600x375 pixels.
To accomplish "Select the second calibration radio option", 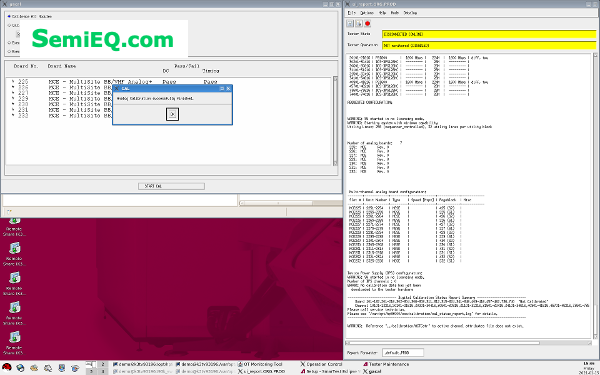I will click(x=9, y=25).
